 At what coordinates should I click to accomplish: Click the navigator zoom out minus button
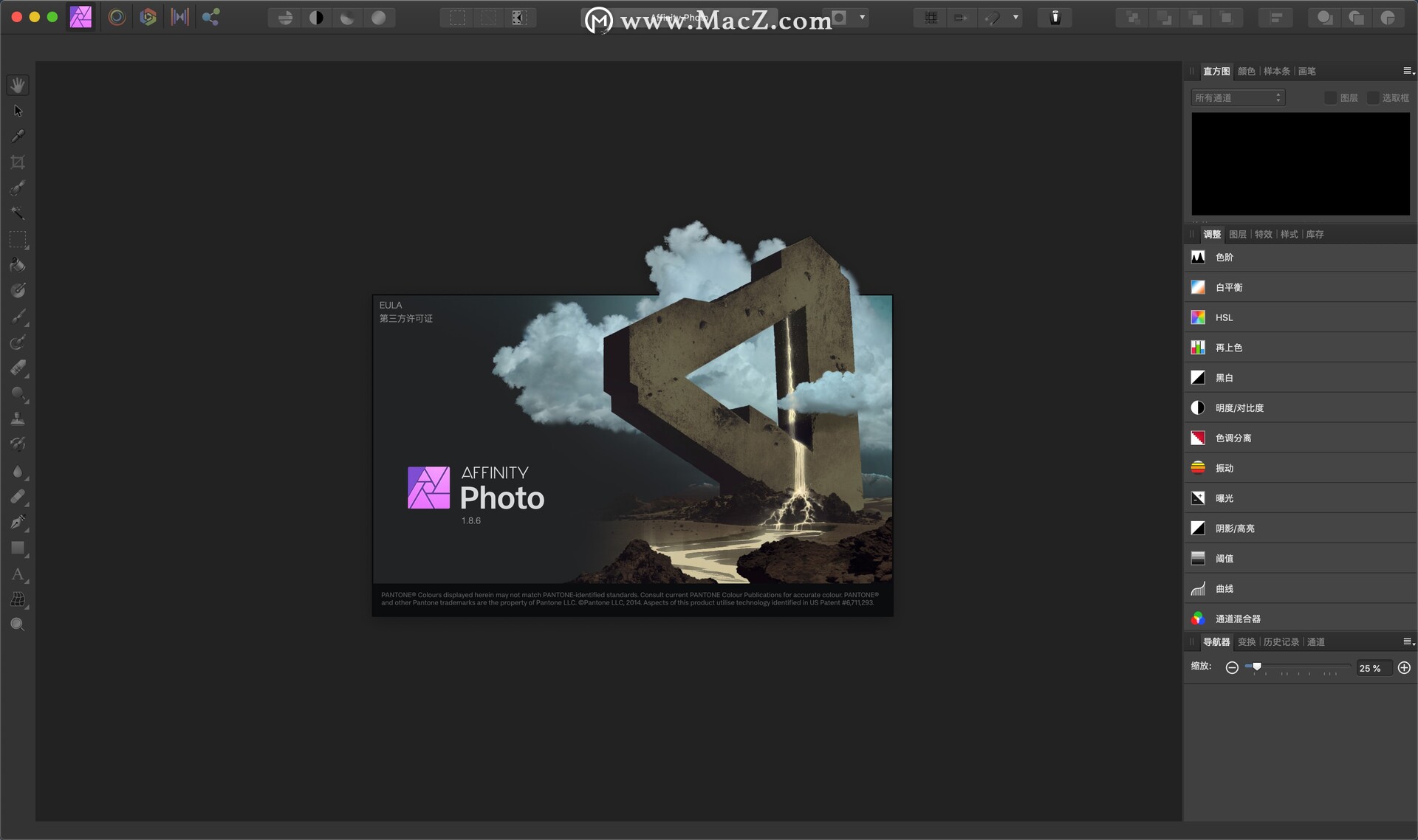pyautogui.click(x=1232, y=667)
